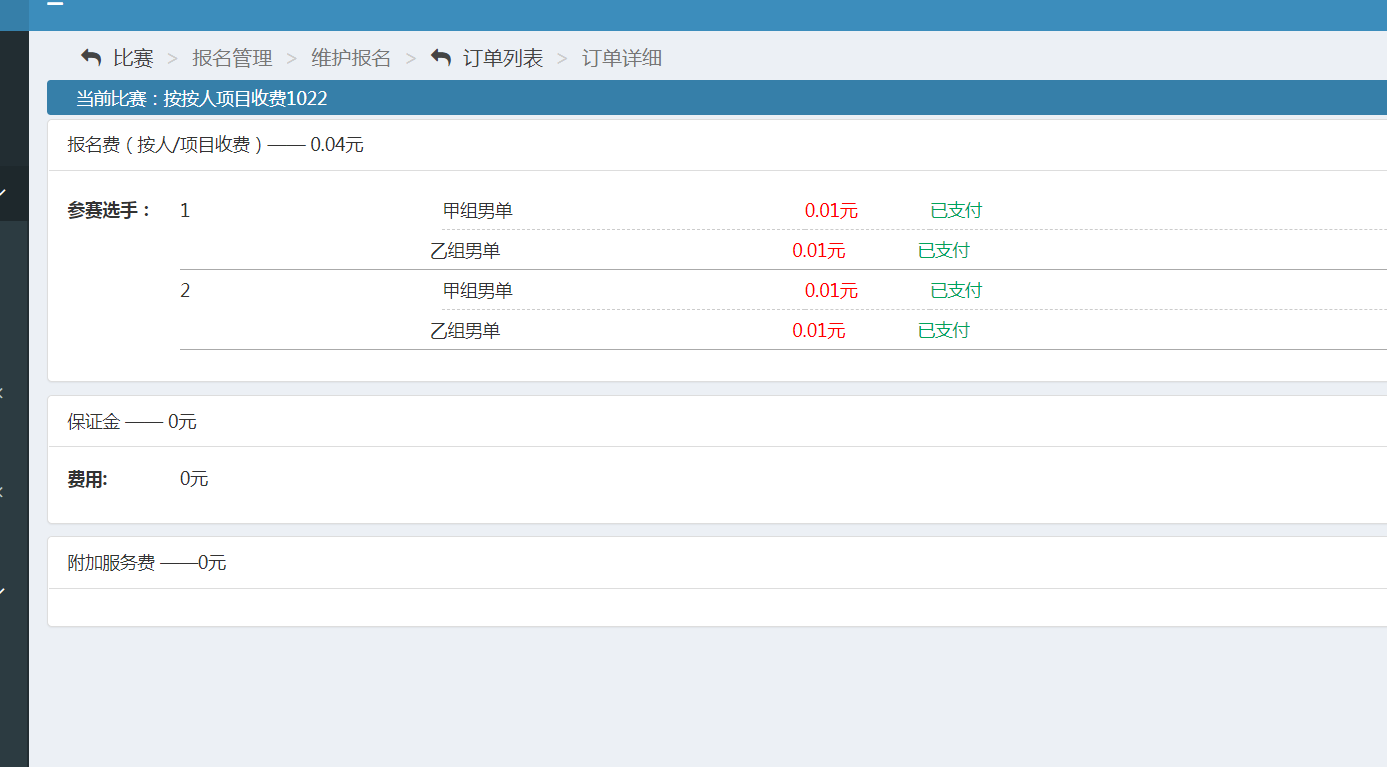Viewport: 1387px width, 767px height.
Task: Click 乙组男单 under player 1
Action: tap(465, 250)
